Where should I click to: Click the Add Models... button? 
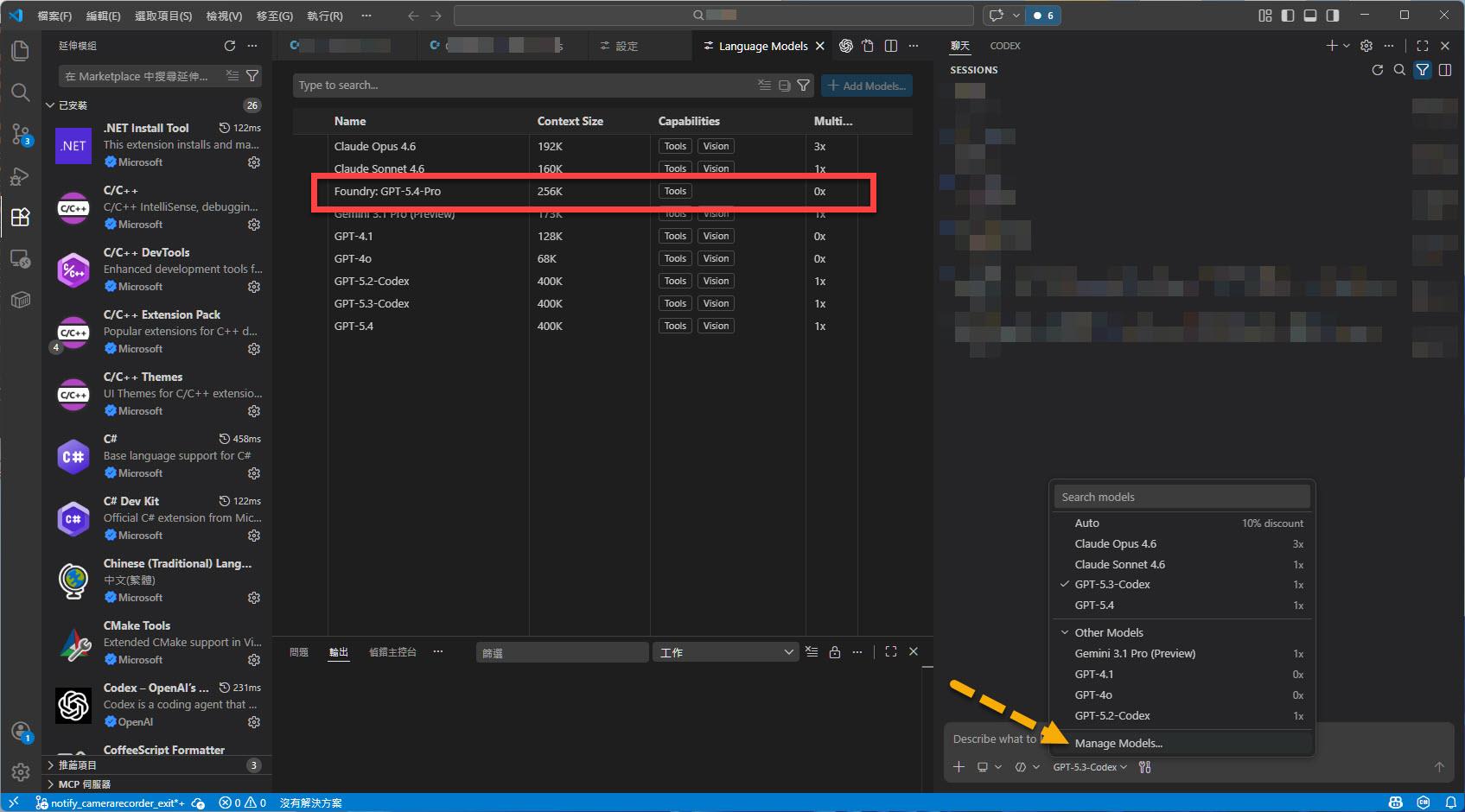tap(867, 86)
